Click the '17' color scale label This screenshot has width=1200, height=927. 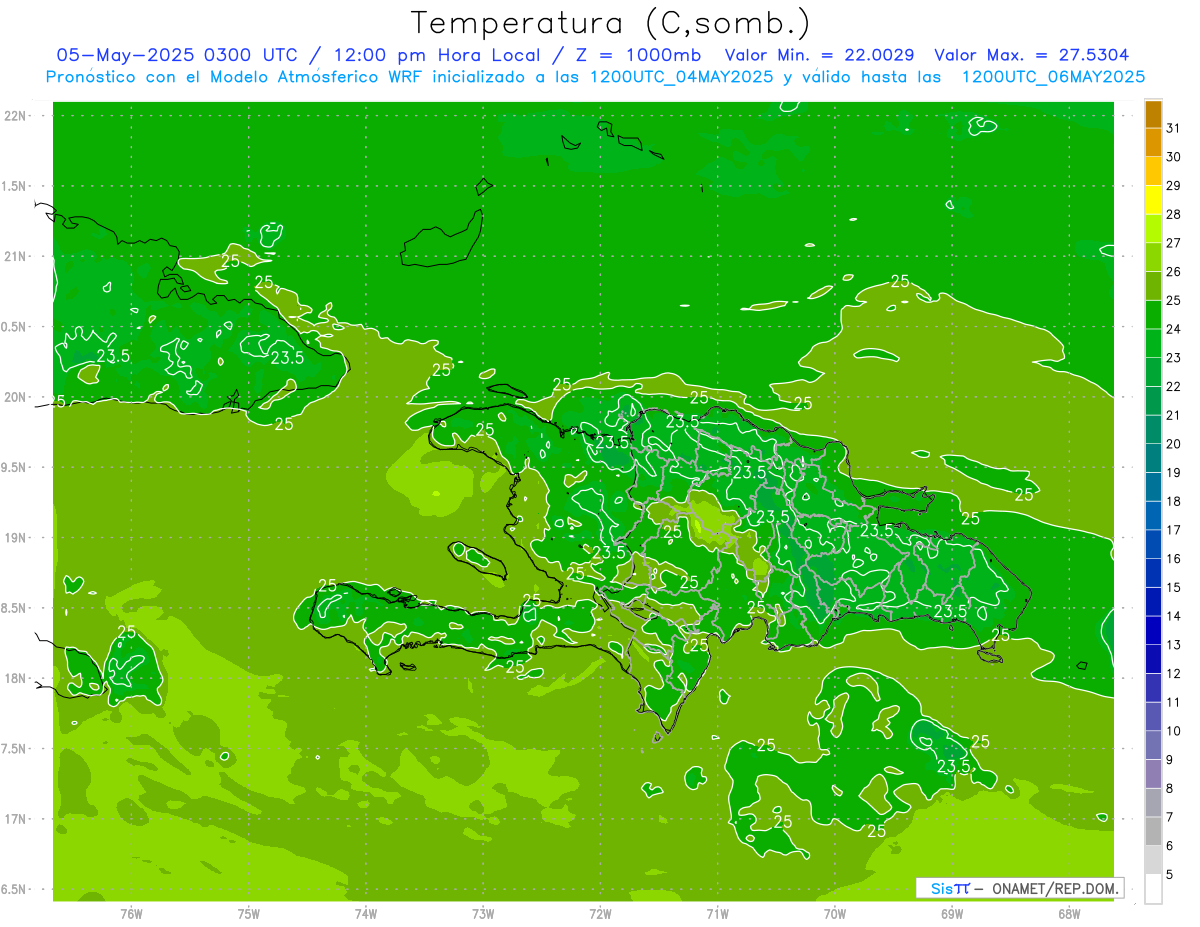1174,530
